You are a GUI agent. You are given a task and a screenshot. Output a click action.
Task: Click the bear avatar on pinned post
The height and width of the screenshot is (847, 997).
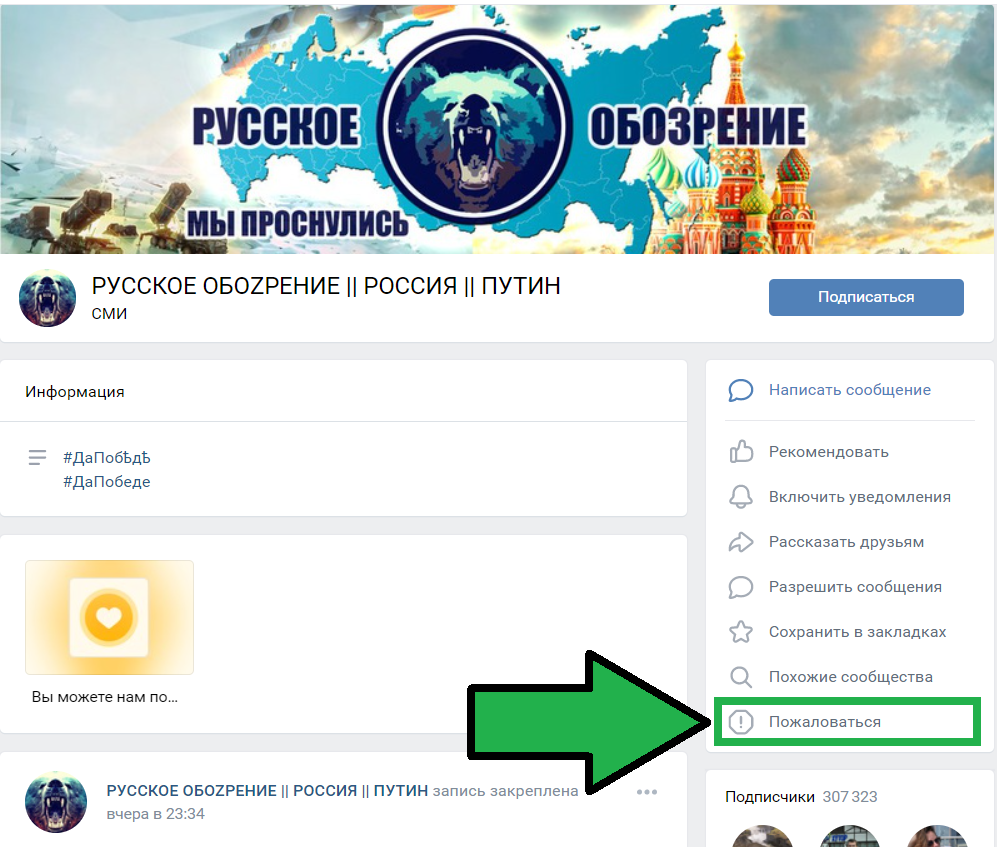[56, 802]
